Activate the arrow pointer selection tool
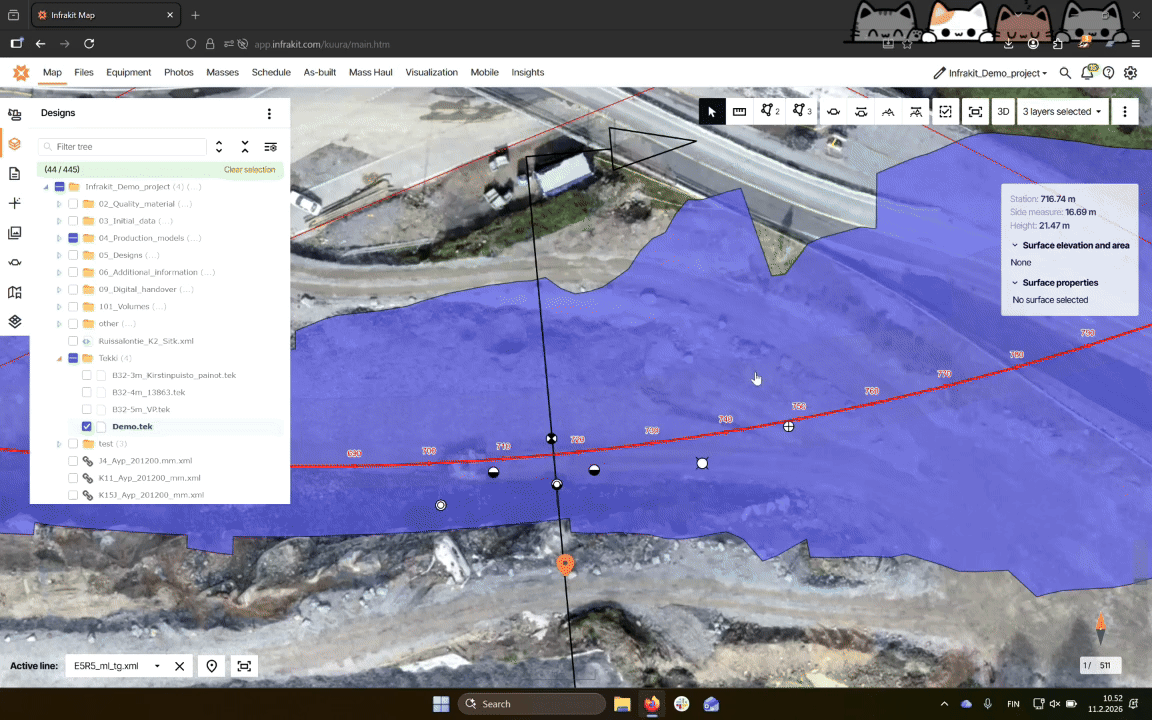 712,112
